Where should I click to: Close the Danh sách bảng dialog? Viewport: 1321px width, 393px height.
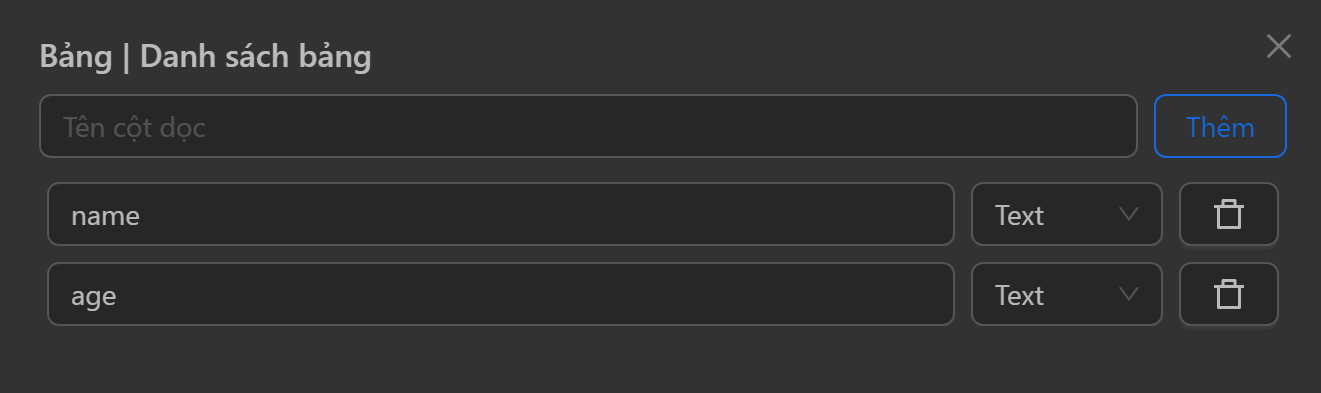(x=1278, y=46)
